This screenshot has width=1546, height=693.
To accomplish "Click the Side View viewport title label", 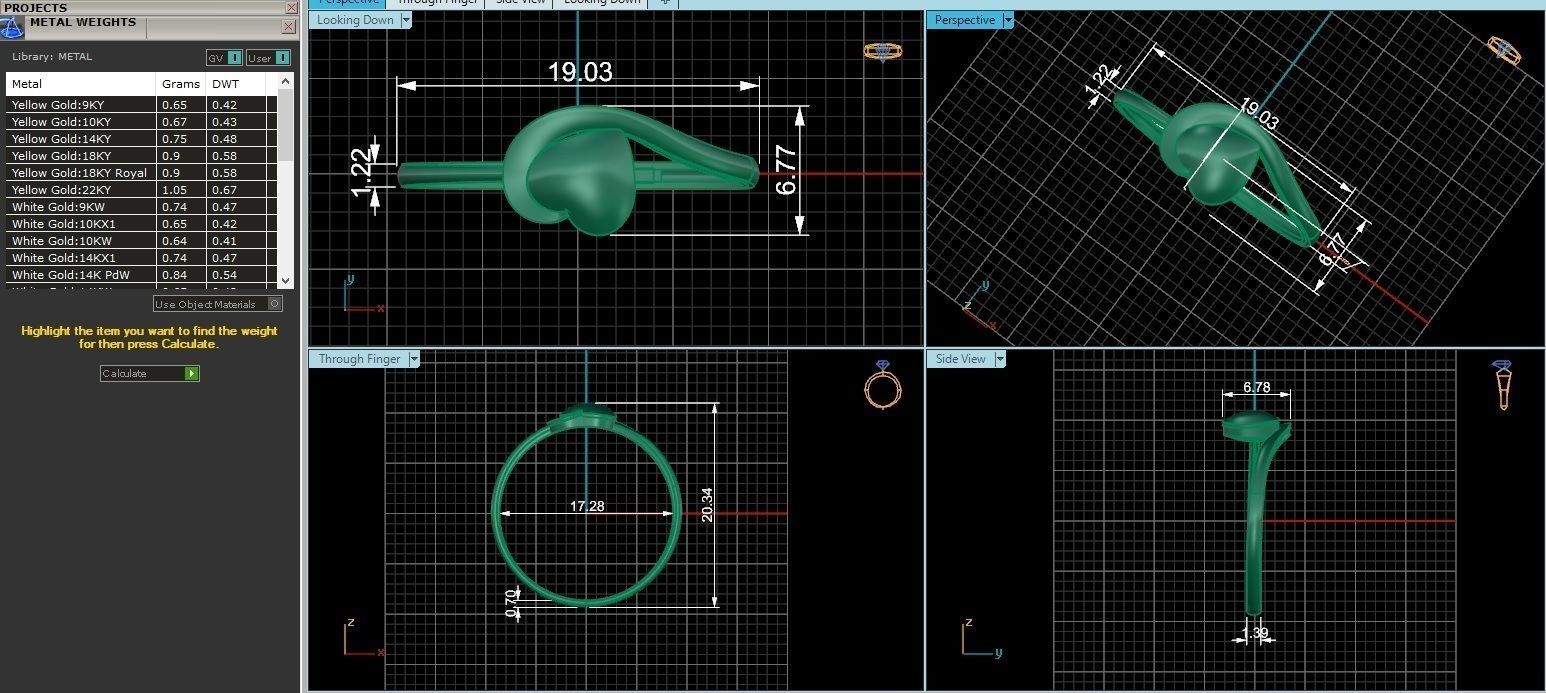I will pos(960,359).
